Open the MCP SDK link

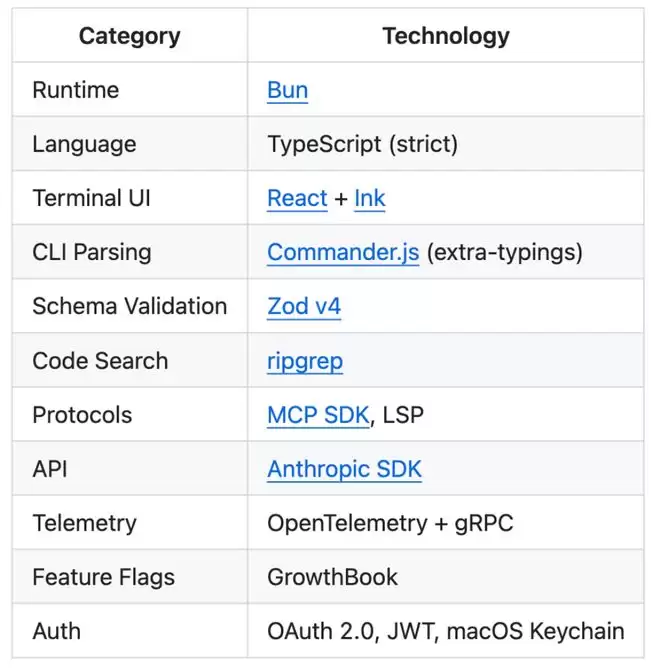[318, 415]
